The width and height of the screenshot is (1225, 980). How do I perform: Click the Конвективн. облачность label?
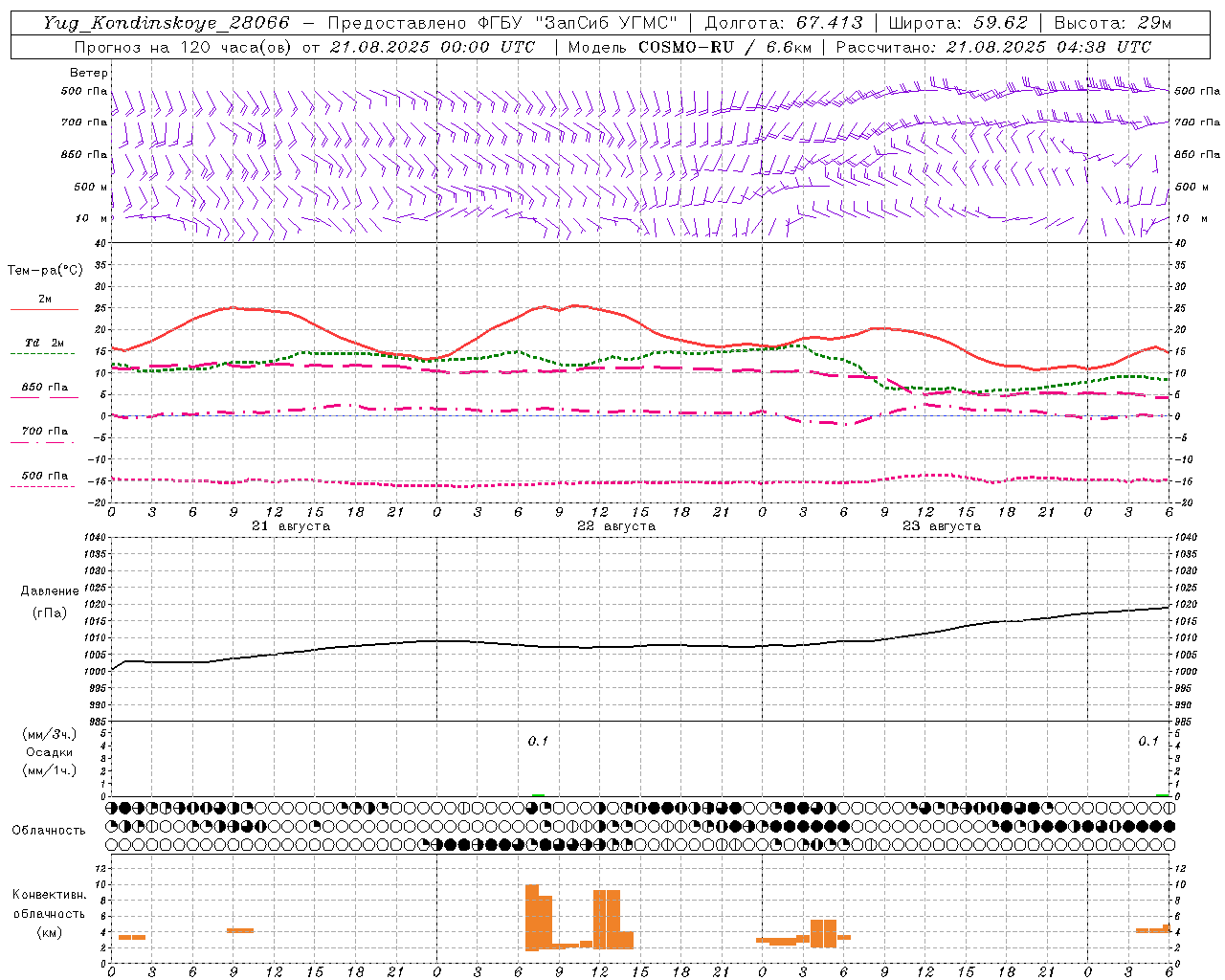(49, 904)
